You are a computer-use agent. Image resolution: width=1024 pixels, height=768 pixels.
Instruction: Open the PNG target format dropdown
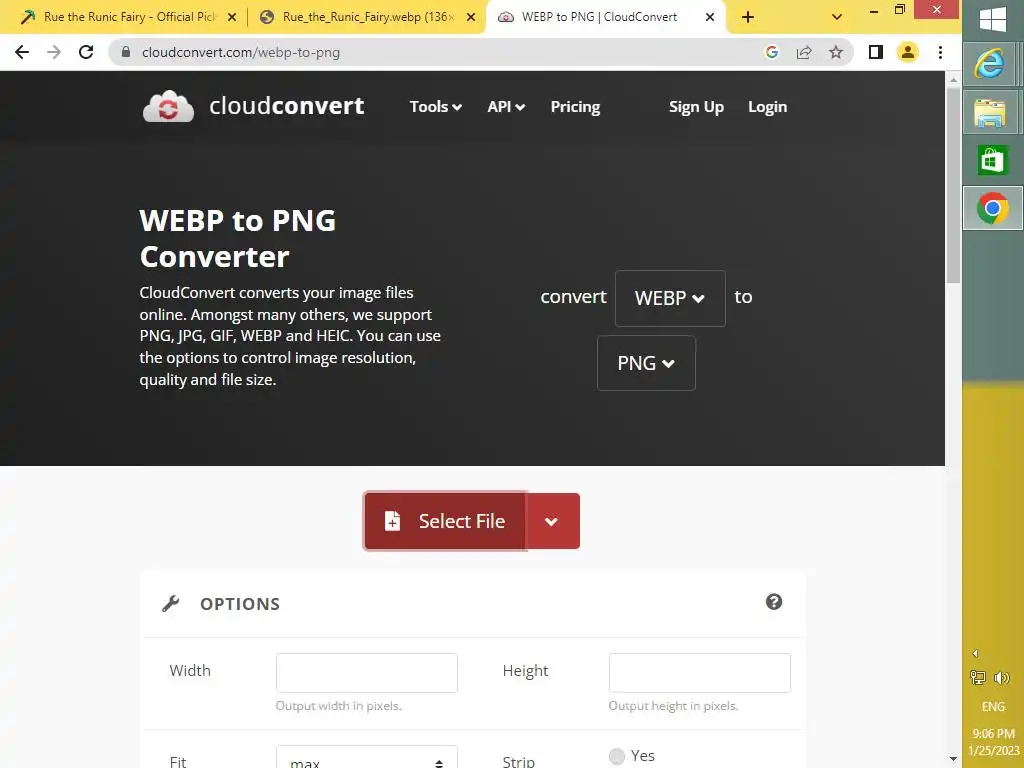(646, 363)
